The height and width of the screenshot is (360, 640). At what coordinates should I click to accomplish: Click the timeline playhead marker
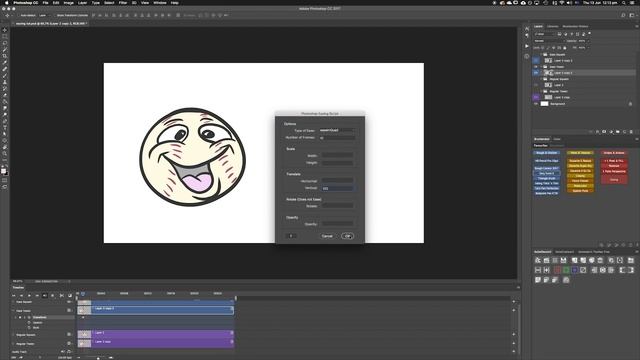tap(83, 293)
